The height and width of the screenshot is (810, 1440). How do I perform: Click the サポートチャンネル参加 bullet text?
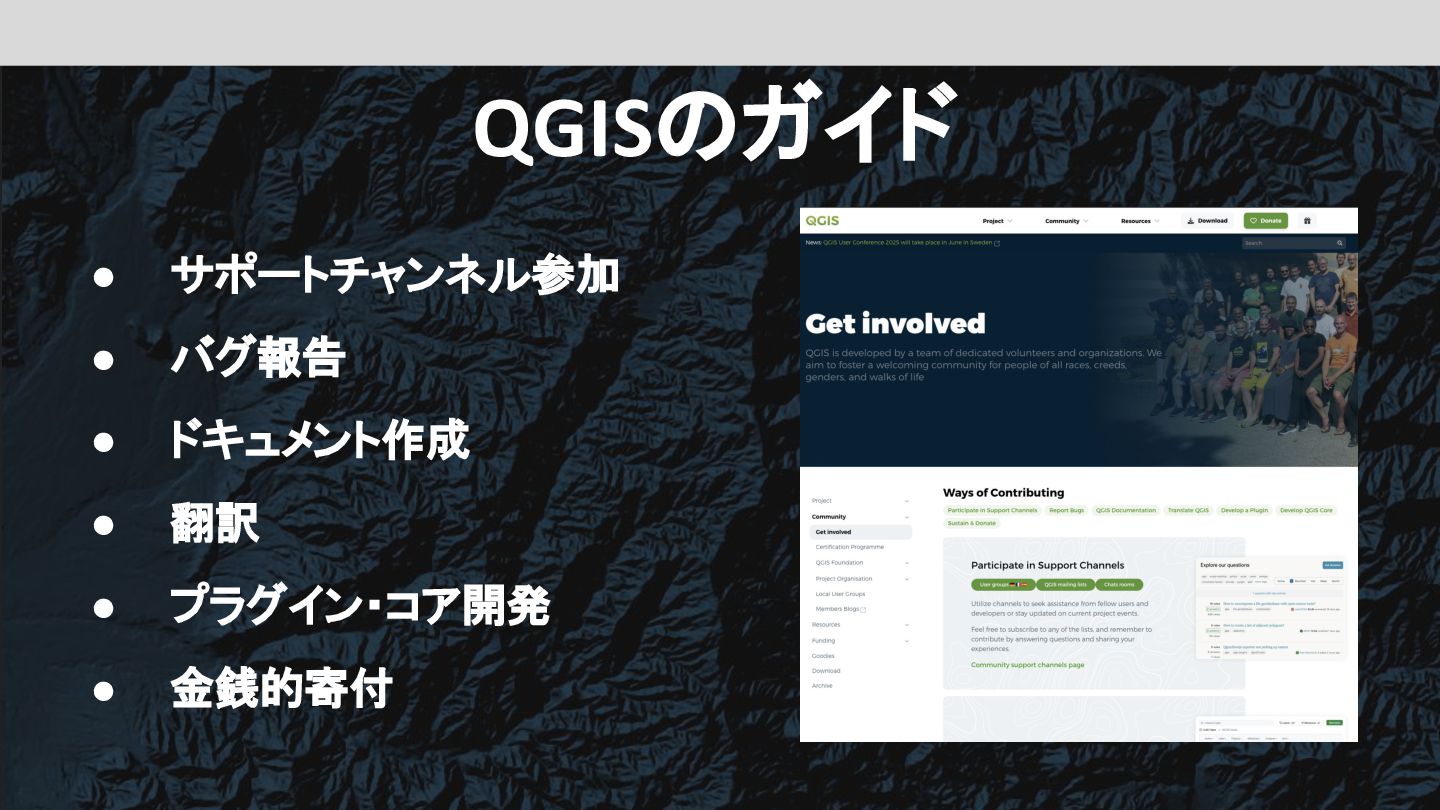pos(394,276)
